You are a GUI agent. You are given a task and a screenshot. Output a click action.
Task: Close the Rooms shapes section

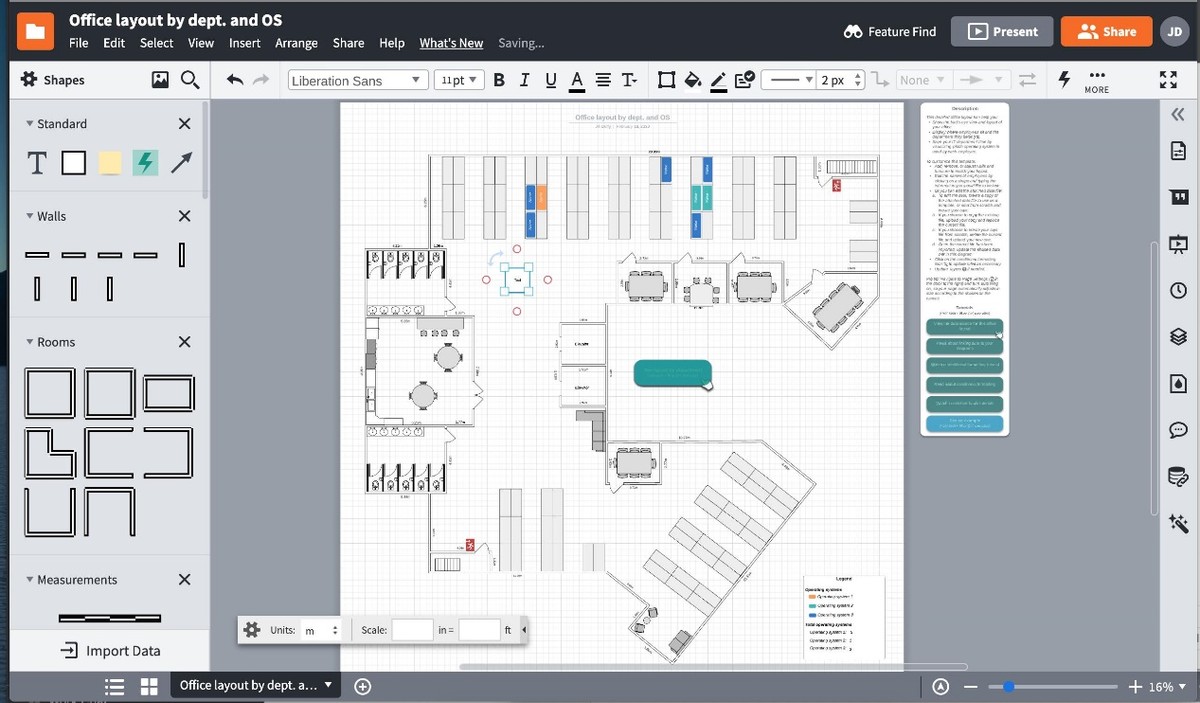(184, 342)
